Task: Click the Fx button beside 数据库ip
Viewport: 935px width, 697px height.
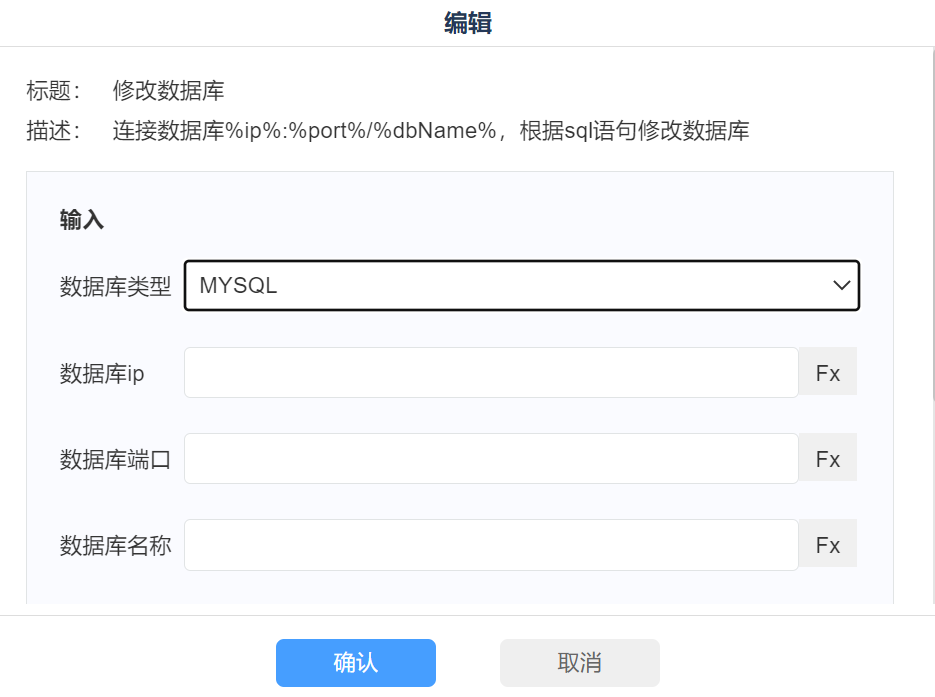Action: (x=827, y=373)
